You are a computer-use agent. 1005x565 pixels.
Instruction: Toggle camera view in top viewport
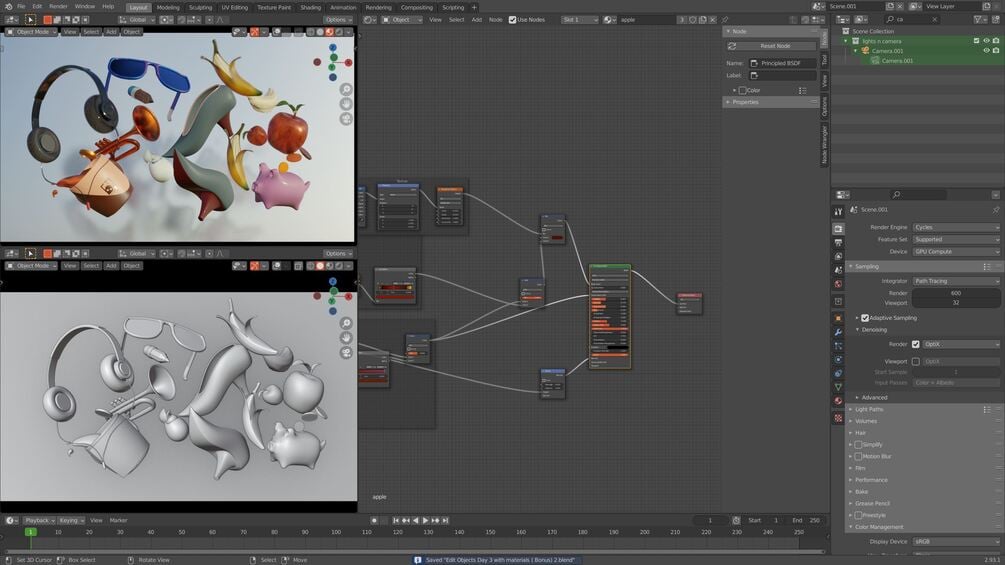point(346,119)
